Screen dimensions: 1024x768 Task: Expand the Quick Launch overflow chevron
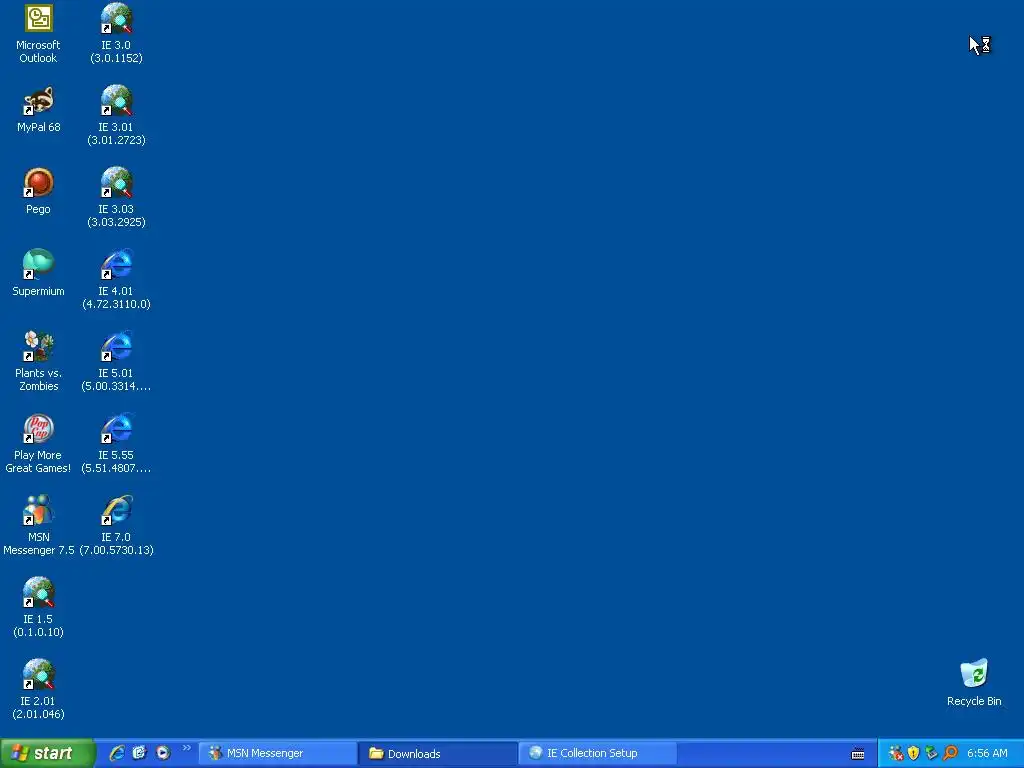coord(187,748)
